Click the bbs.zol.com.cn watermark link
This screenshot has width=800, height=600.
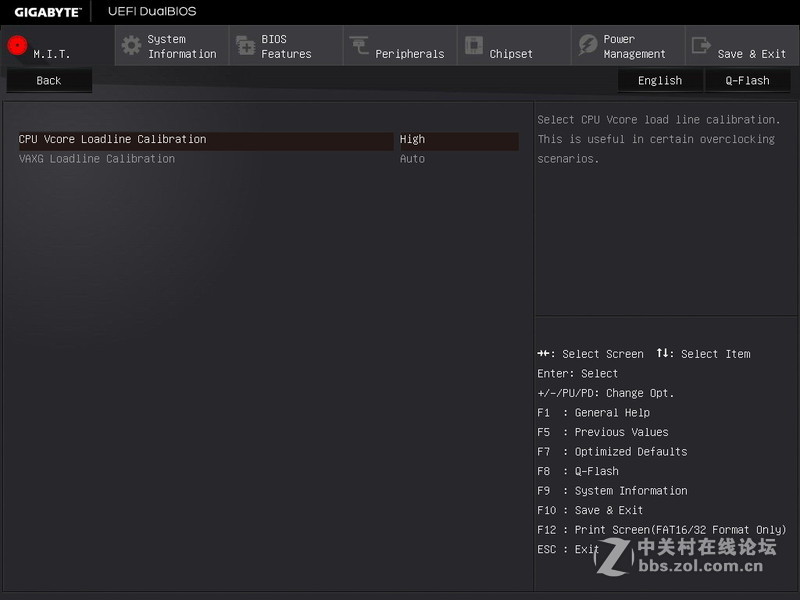pyautogui.click(x=701, y=567)
